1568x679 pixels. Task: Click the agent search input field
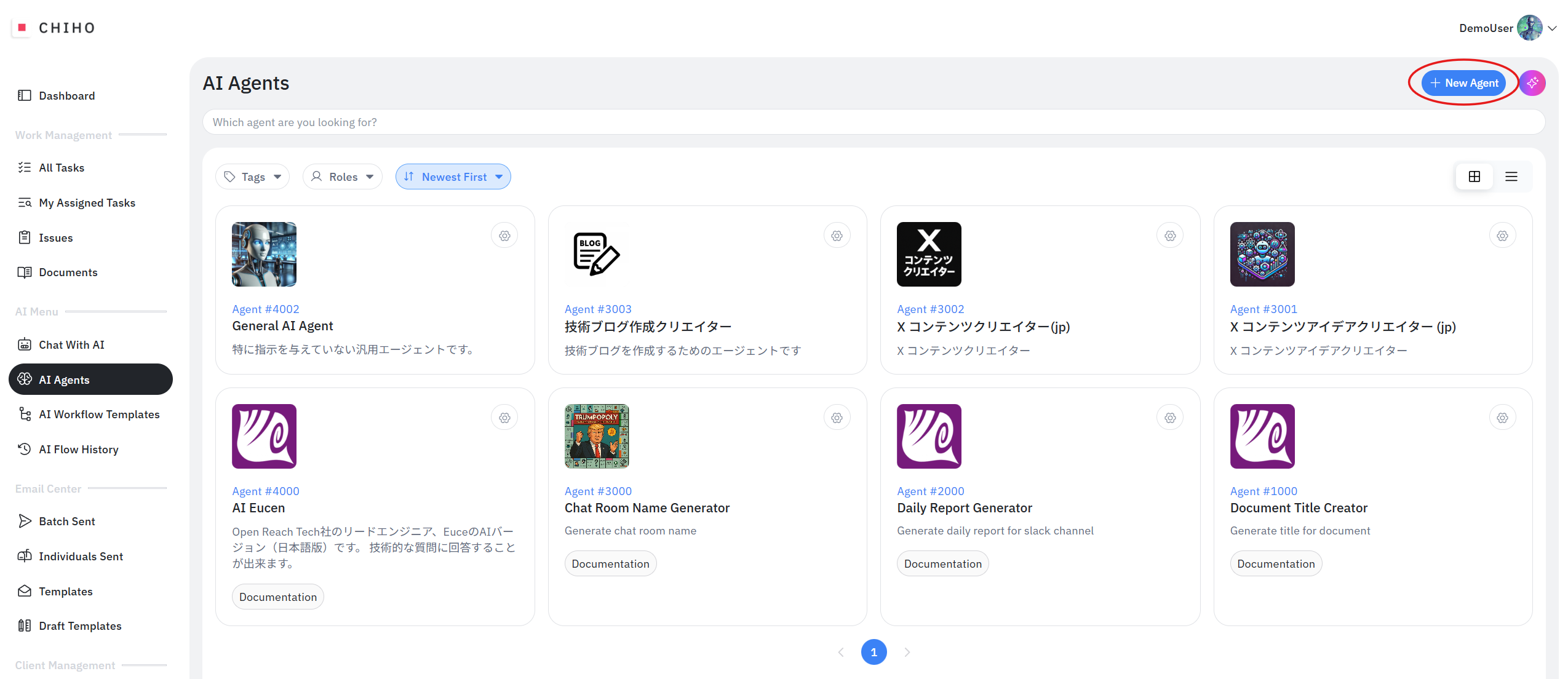pos(873,122)
